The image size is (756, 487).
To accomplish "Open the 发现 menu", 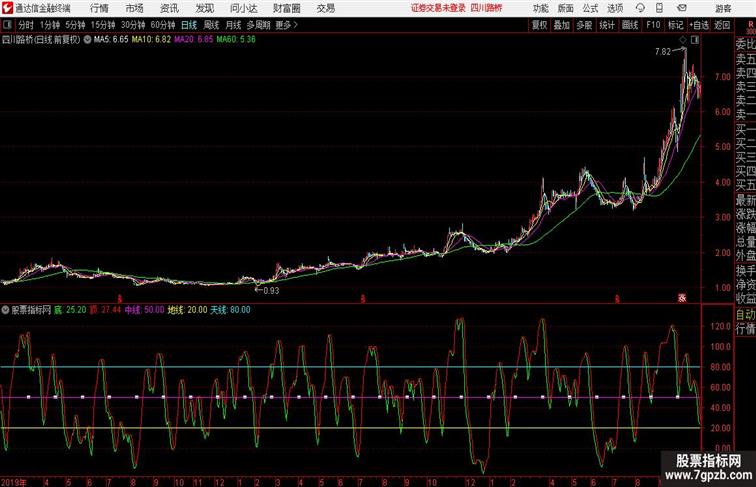I will point(204,8).
